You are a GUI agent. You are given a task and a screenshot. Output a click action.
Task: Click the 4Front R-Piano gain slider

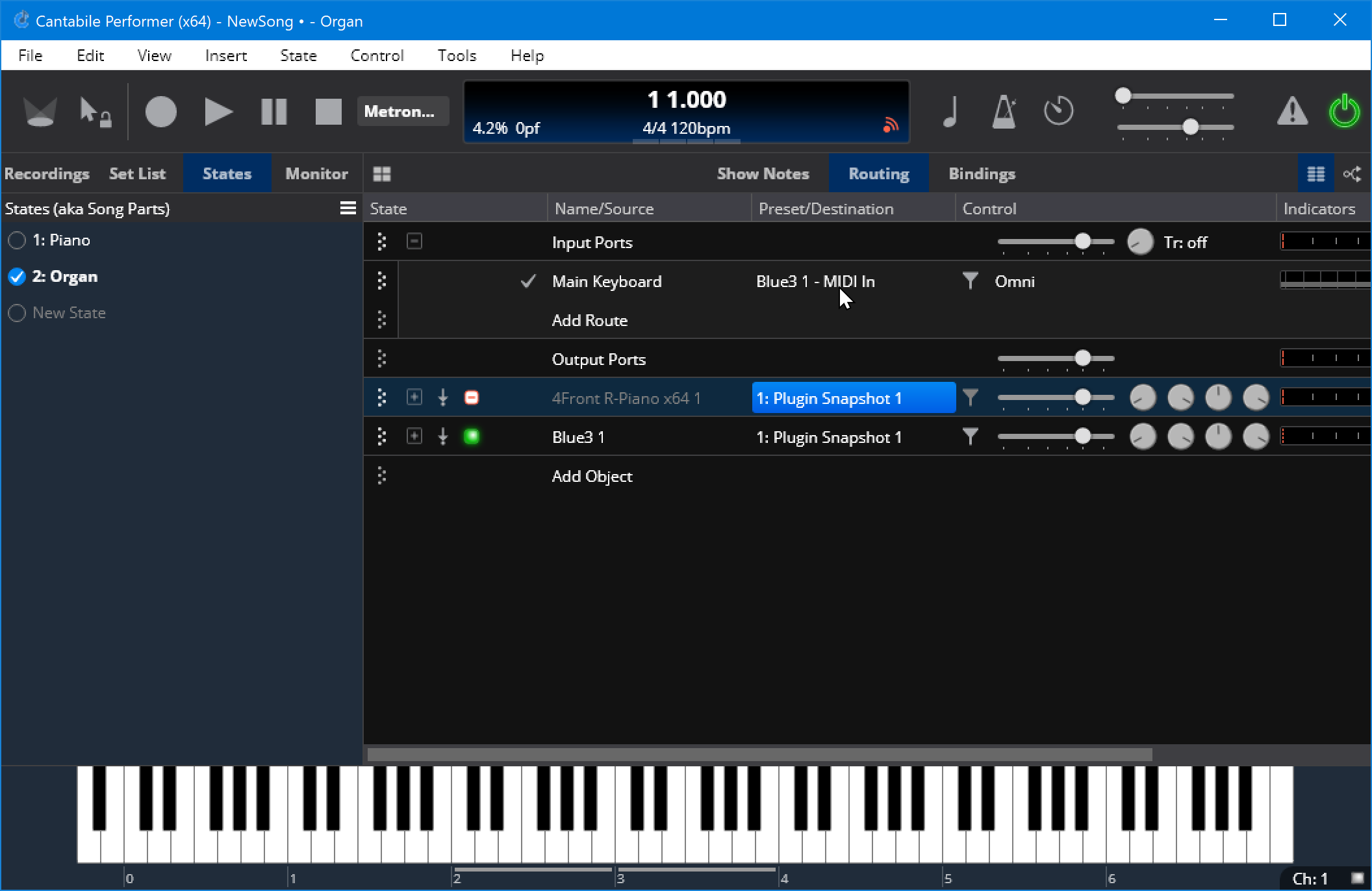coord(1056,397)
